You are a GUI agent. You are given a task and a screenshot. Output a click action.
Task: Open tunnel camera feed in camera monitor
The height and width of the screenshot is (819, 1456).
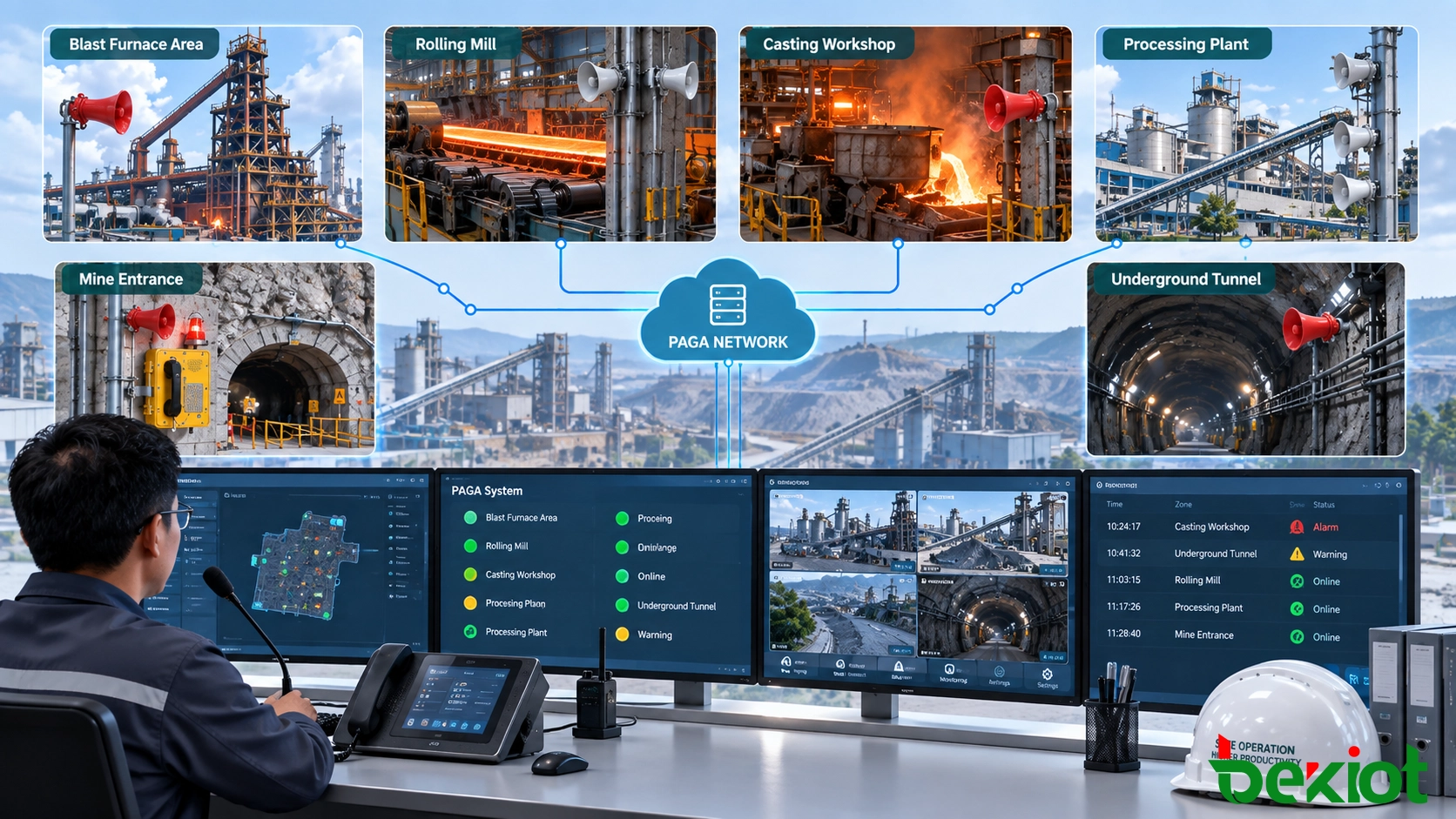[993, 617]
